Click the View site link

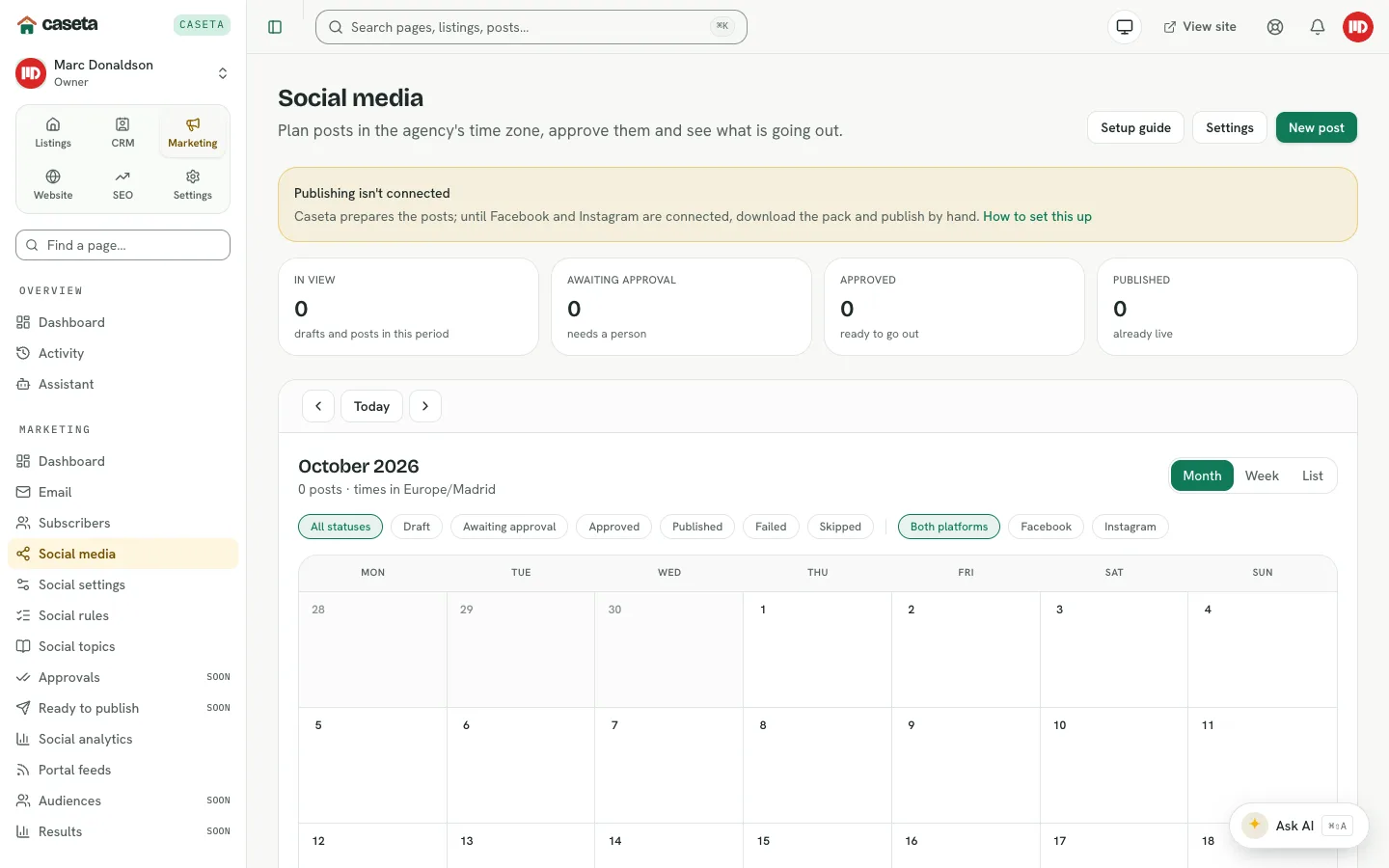[x=1200, y=27]
